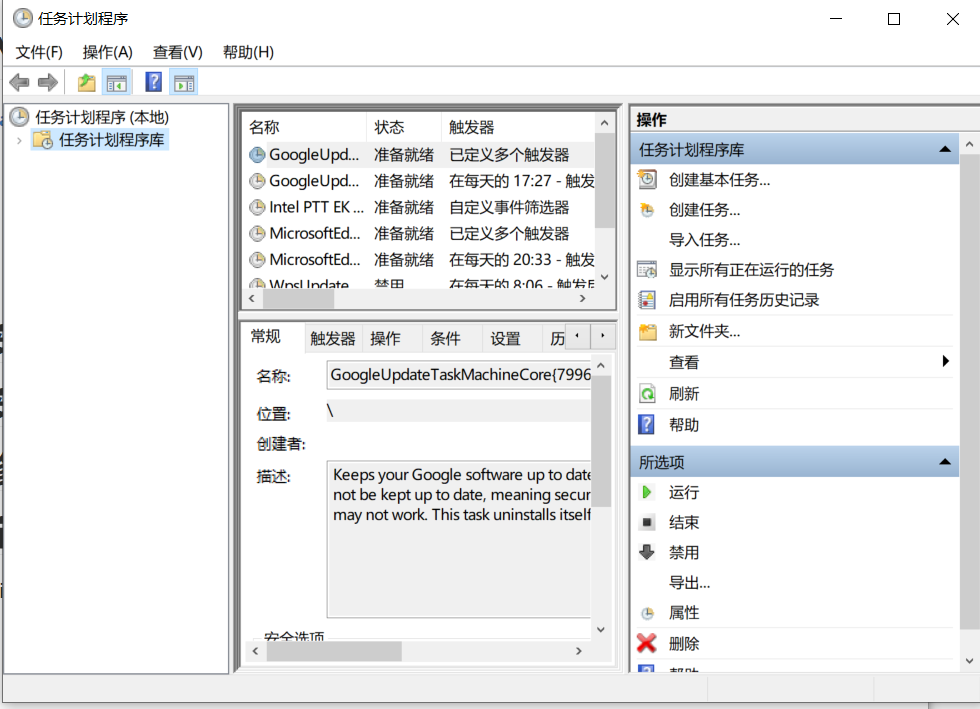Select 任务计划程序 (本地) root node text
This screenshot has width=980, height=709.
tap(102, 117)
